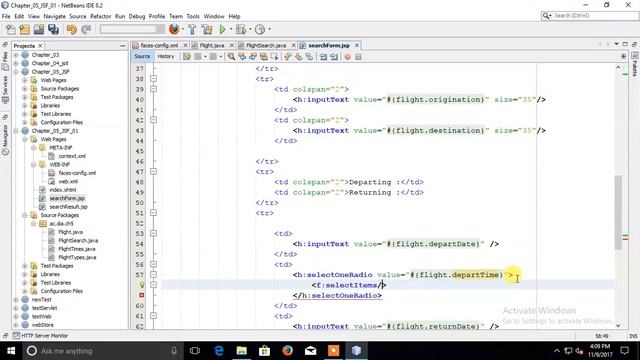This screenshot has width=640, height=360.
Task: Click the Undo toolbar icon
Action: pos(72,29)
